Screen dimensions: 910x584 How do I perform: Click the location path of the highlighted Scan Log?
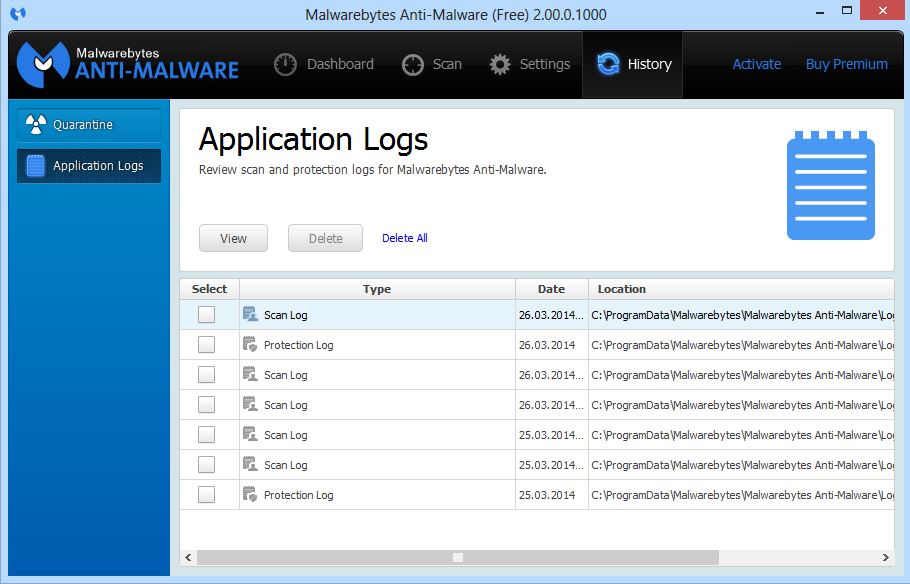742,315
